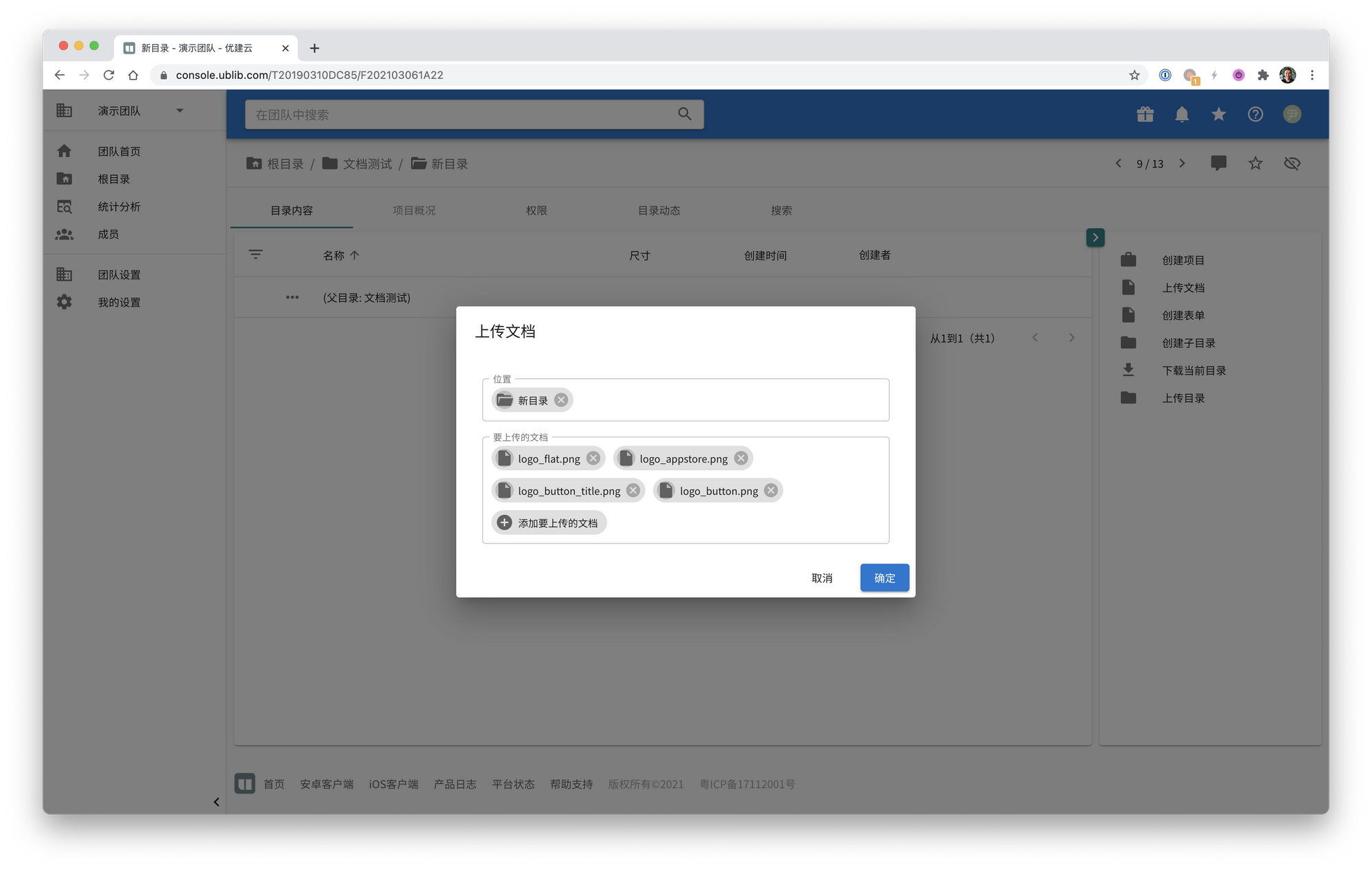This screenshot has height=871, width=1372.
Task: Switch to 项目概况 tab
Action: [x=414, y=211]
